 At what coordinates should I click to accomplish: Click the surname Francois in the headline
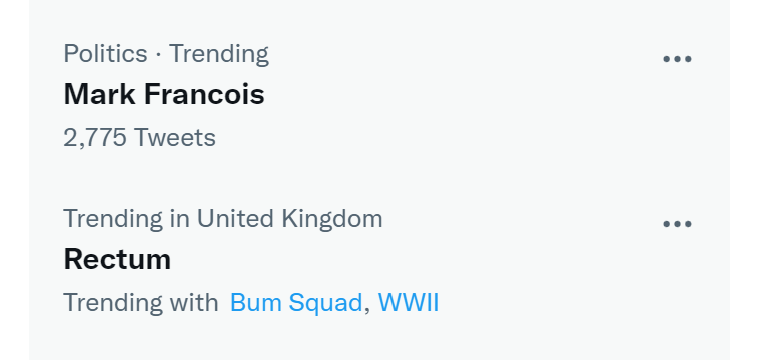[204, 94]
